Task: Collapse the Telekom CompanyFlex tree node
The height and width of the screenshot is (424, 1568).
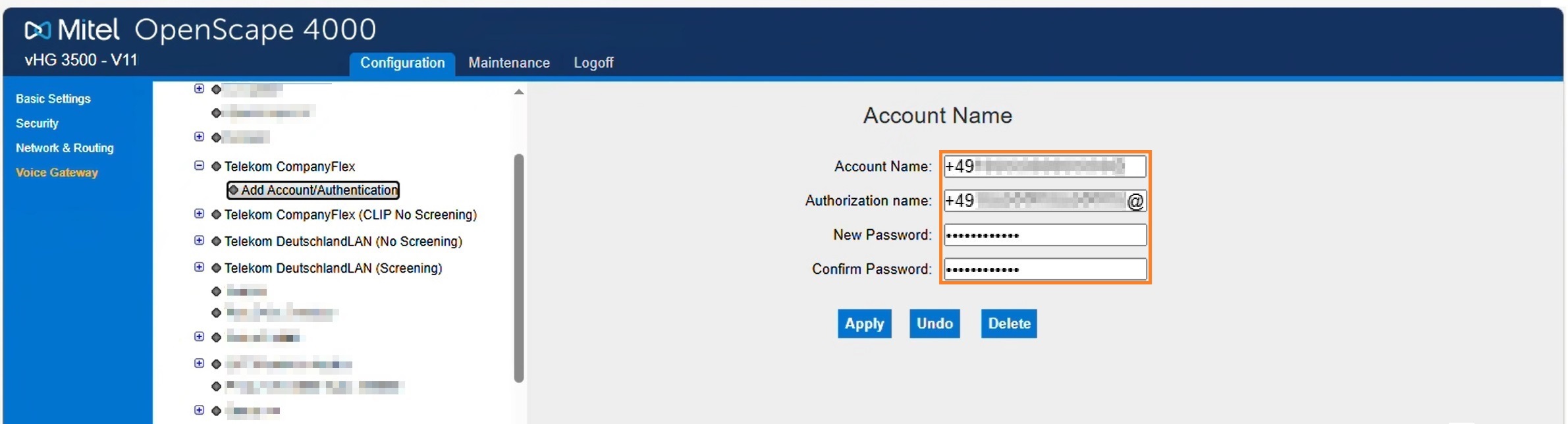Action: 199,166
